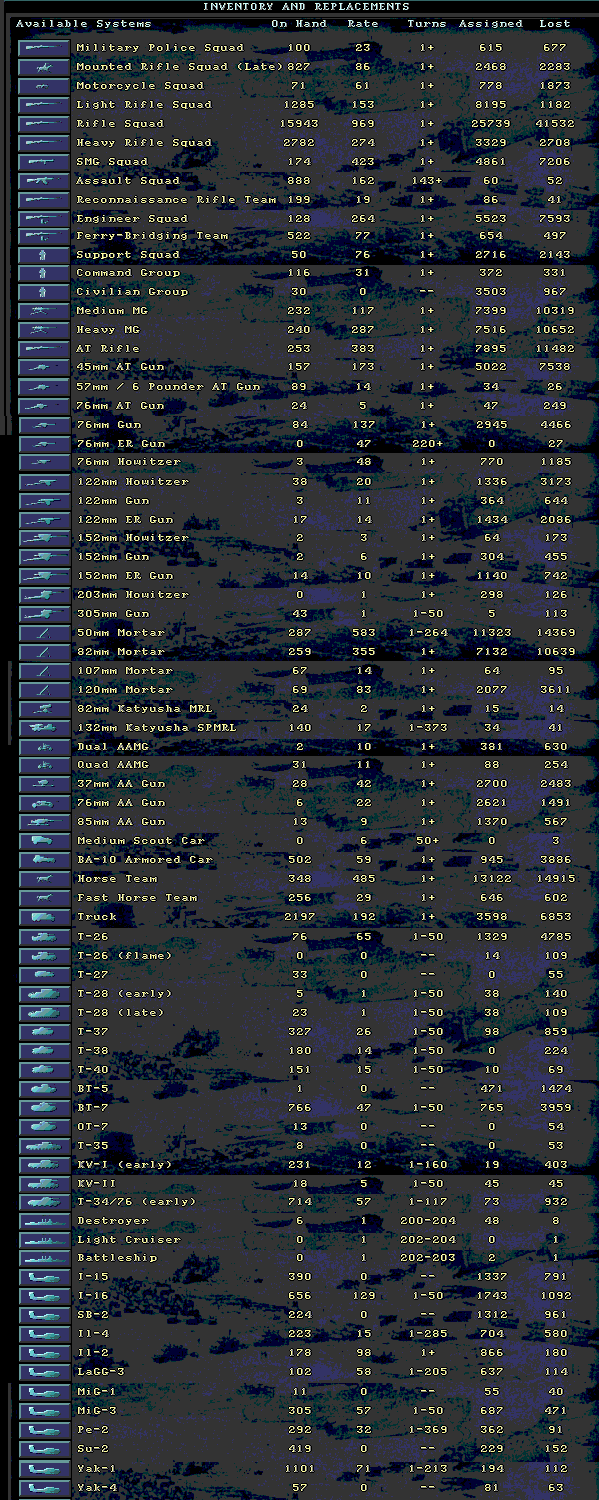
Task: Click the Fast Horse Team label
Action: (136, 898)
